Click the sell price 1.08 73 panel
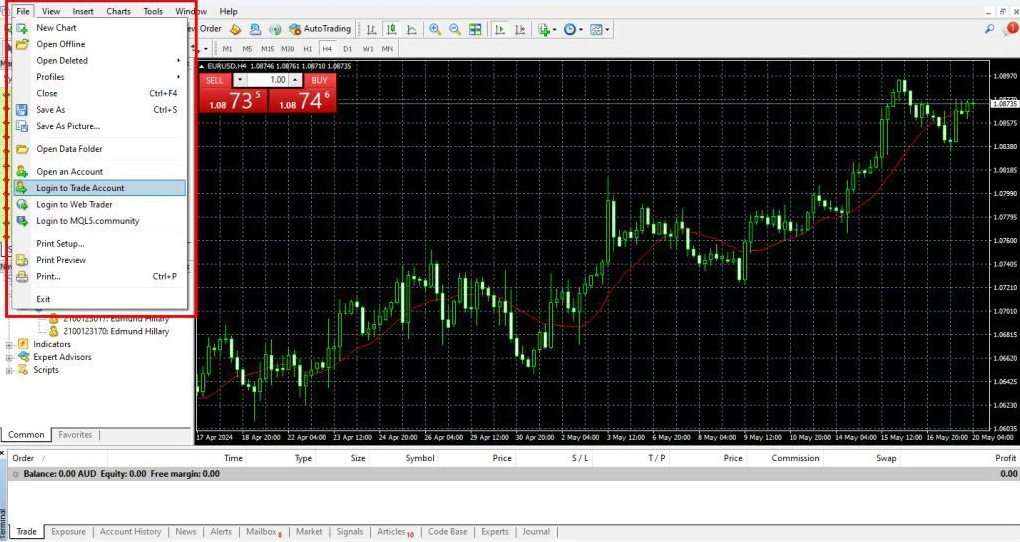The width and height of the screenshot is (1020, 542). coord(234,100)
